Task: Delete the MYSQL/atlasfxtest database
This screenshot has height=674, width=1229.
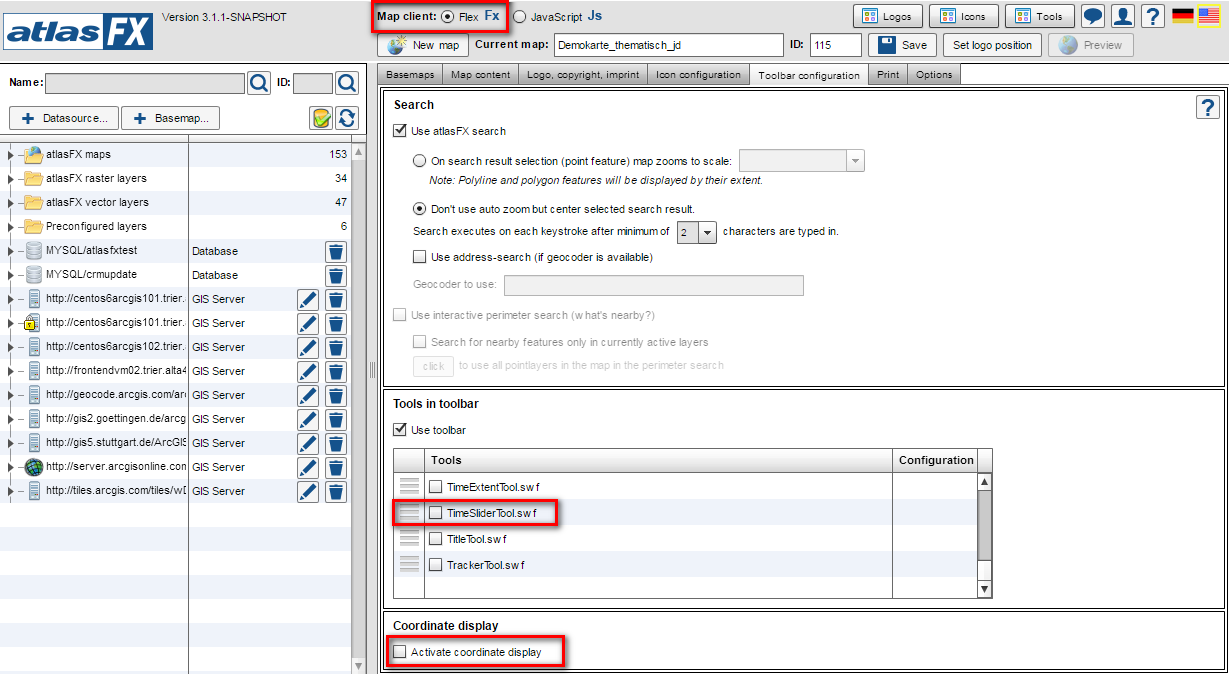Action: pos(336,251)
